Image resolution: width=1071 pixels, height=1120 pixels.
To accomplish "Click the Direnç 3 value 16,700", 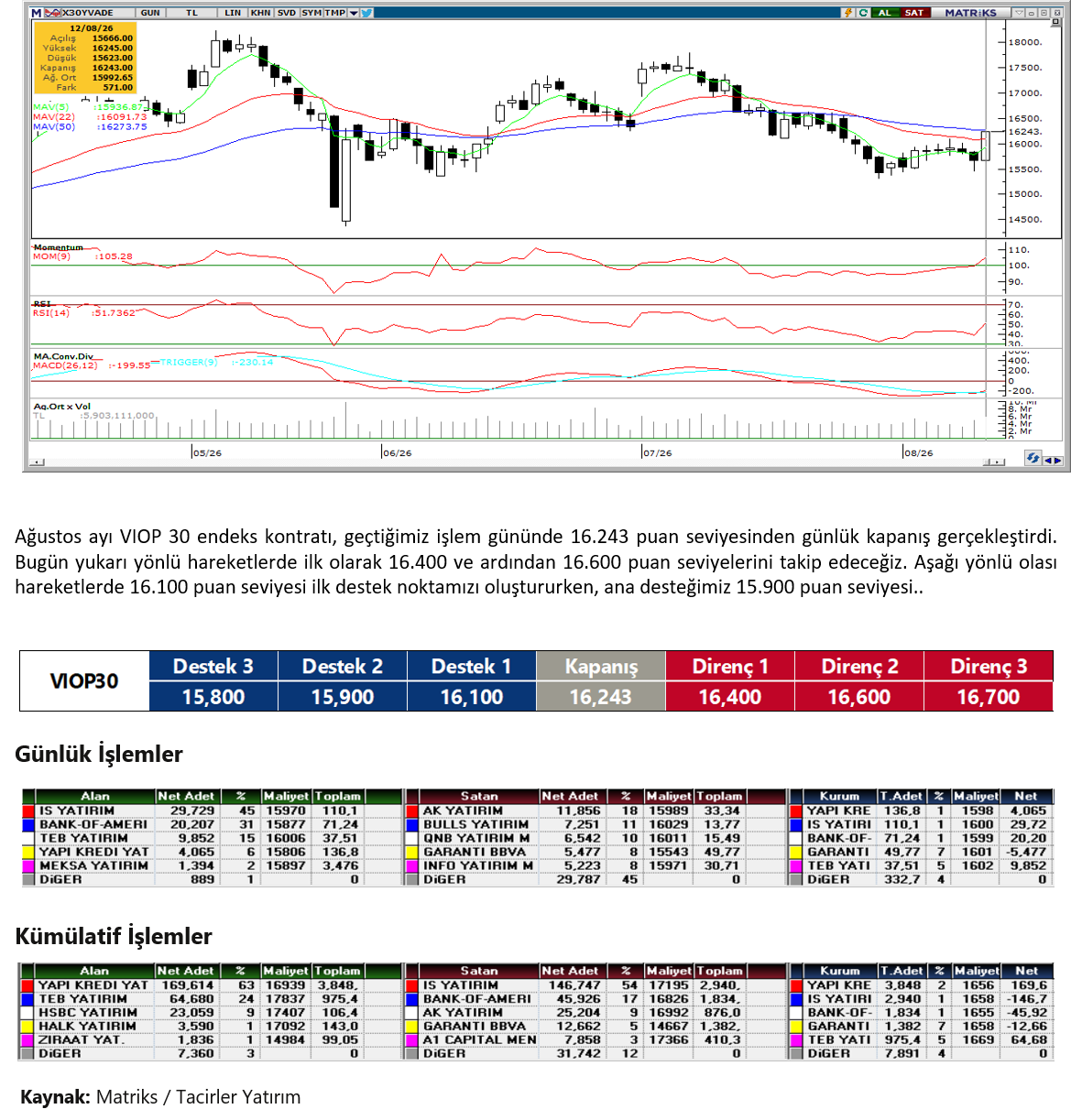I will click(989, 697).
